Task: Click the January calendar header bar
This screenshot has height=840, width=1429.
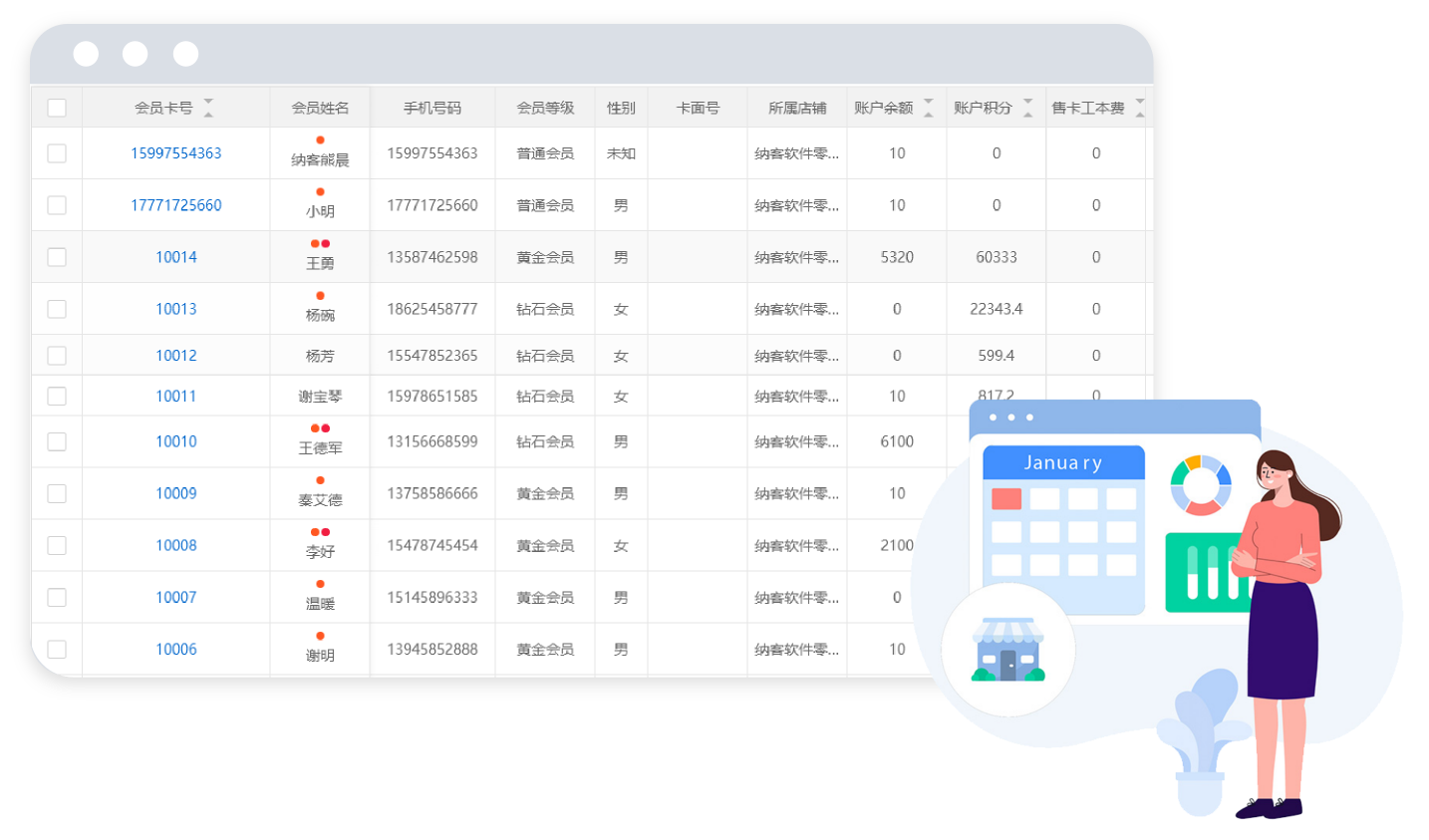Action: [x=1063, y=462]
